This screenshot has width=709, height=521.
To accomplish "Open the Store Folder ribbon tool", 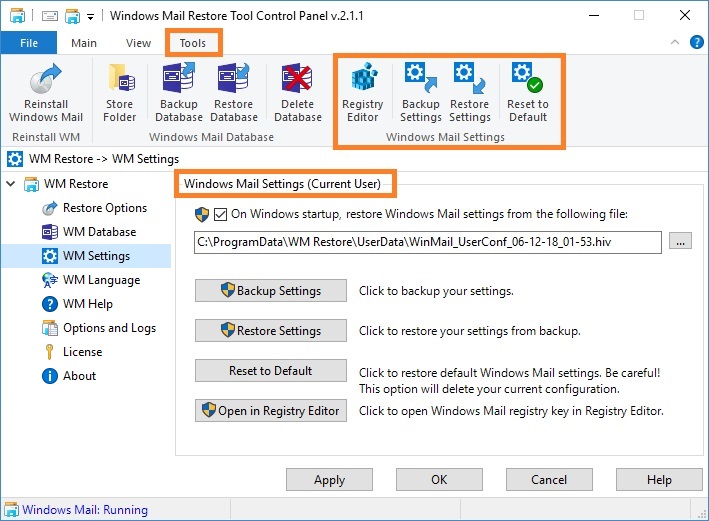I will [x=119, y=92].
